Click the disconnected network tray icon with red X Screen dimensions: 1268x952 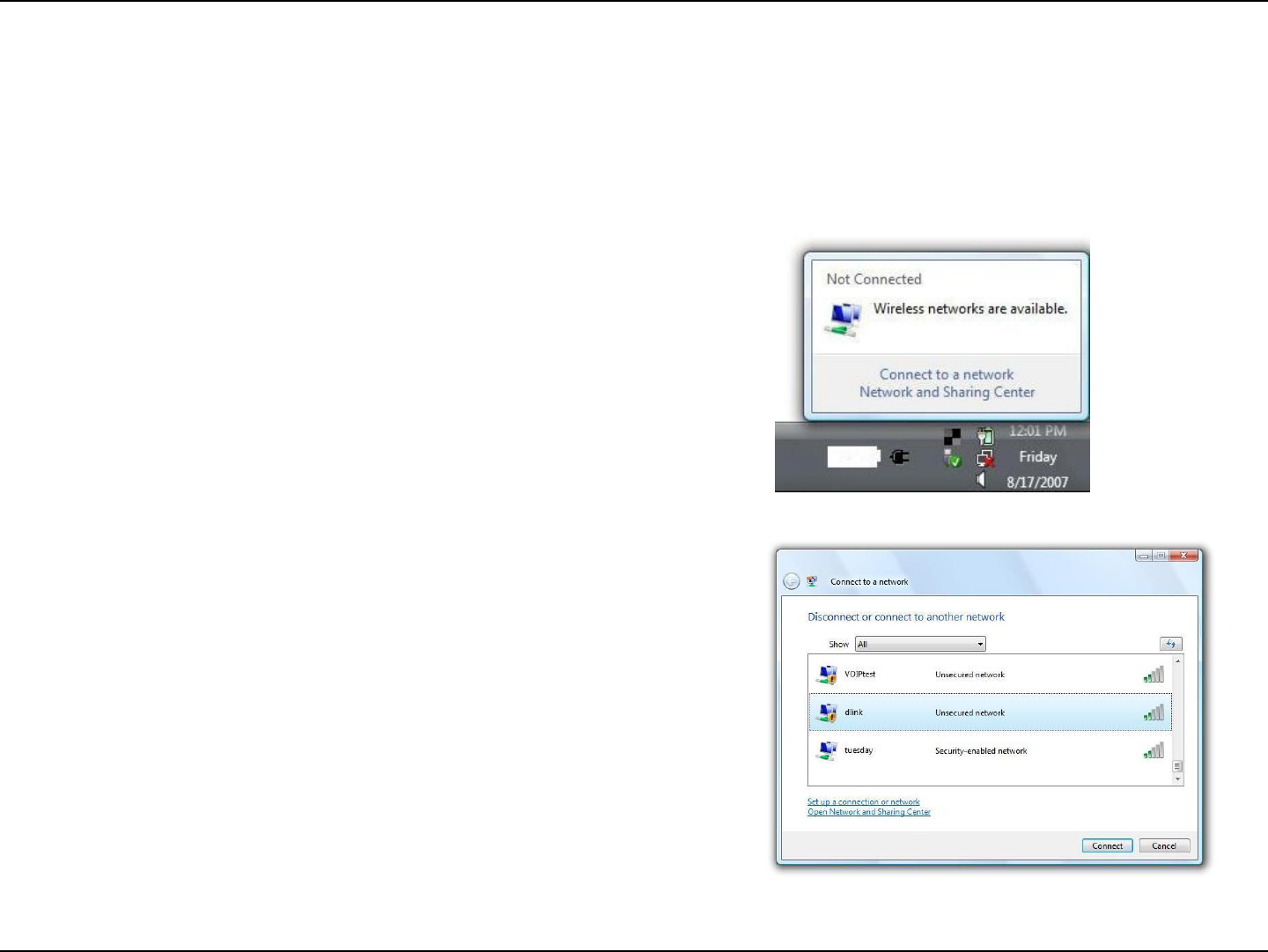[985, 458]
